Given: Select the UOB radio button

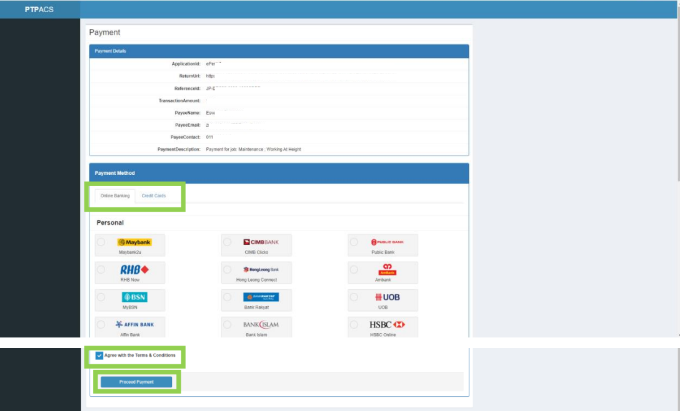Looking at the screenshot, I should coord(354,297).
